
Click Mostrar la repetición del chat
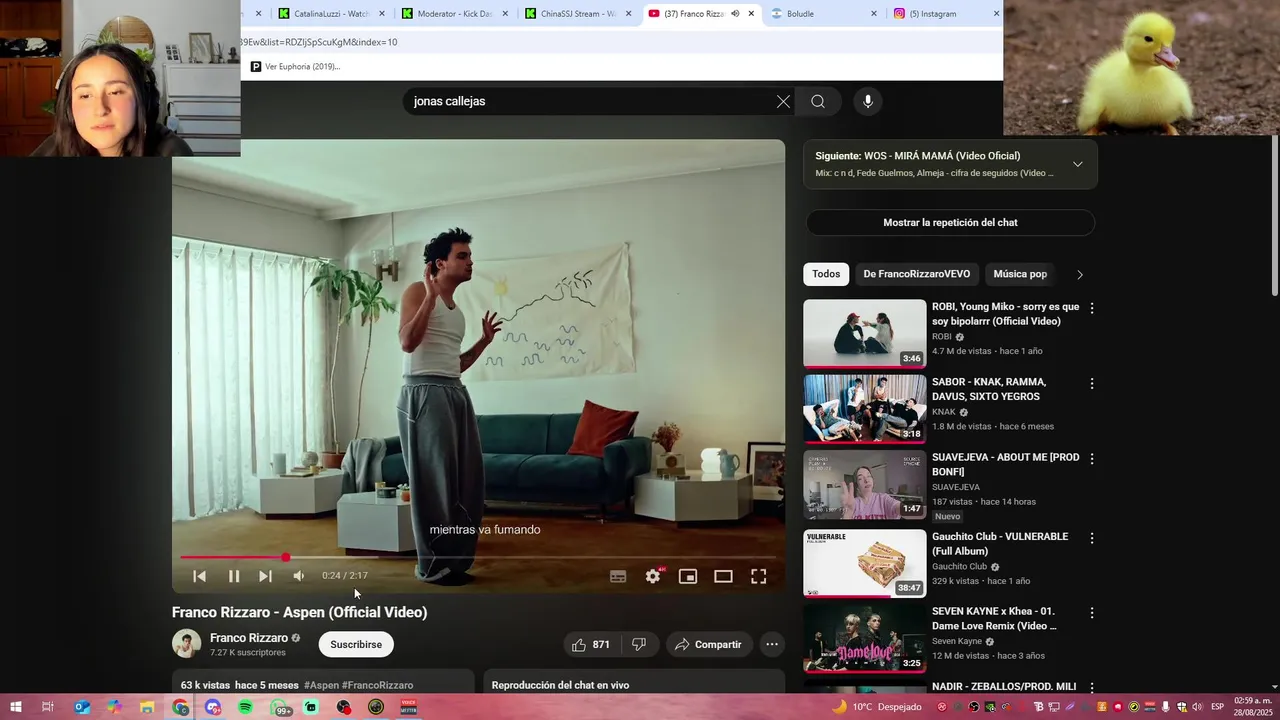pos(950,223)
